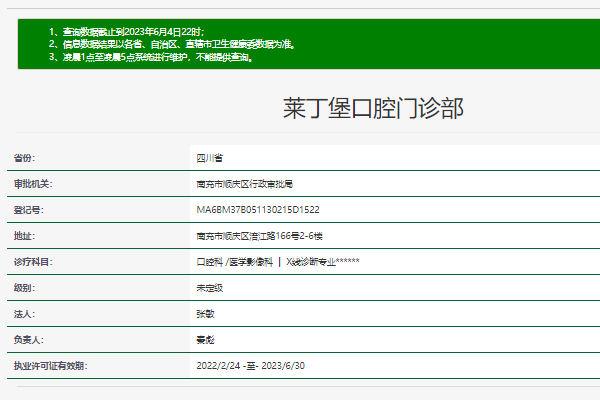Click the 负责人 label

pyautogui.click(x=29, y=340)
